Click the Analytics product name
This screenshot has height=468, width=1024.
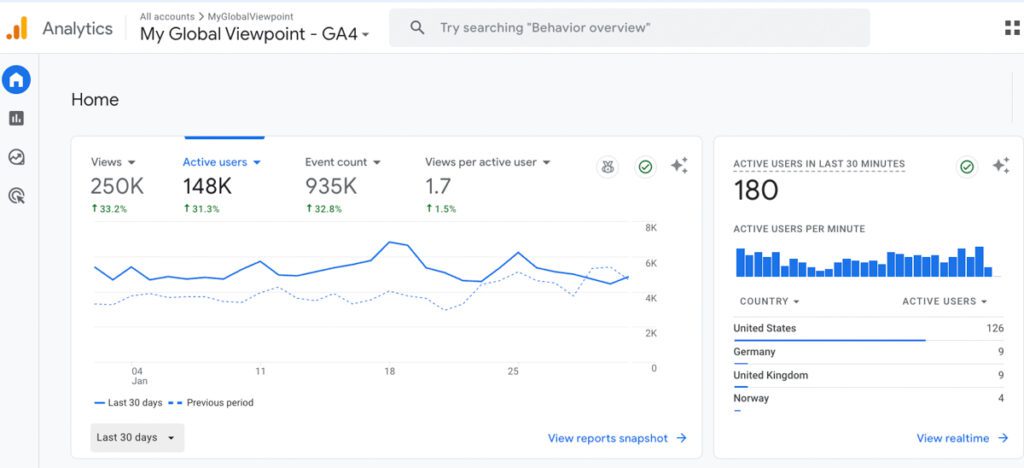click(78, 28)
